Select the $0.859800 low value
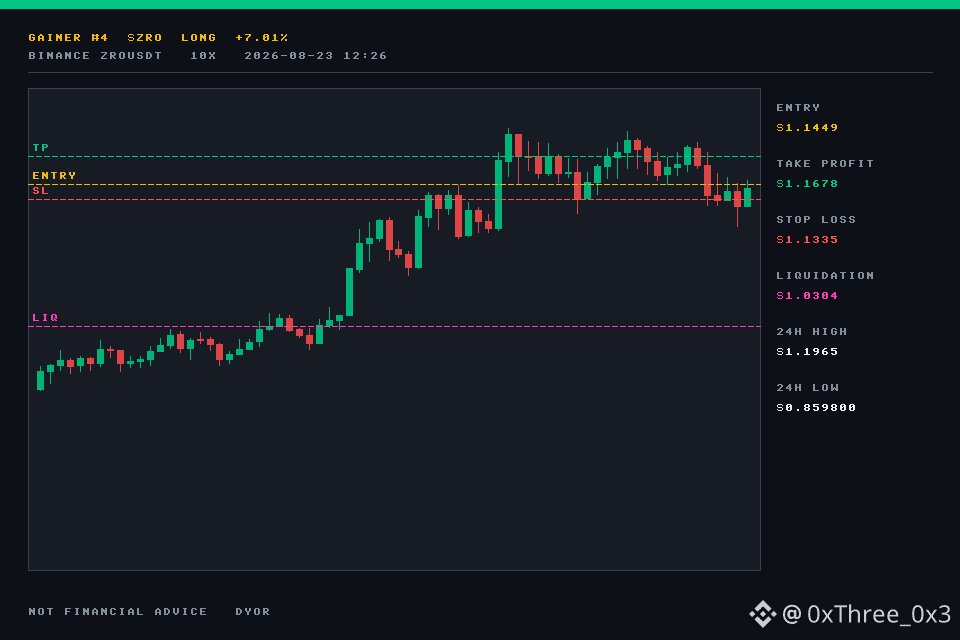 (x=816, y=407)
